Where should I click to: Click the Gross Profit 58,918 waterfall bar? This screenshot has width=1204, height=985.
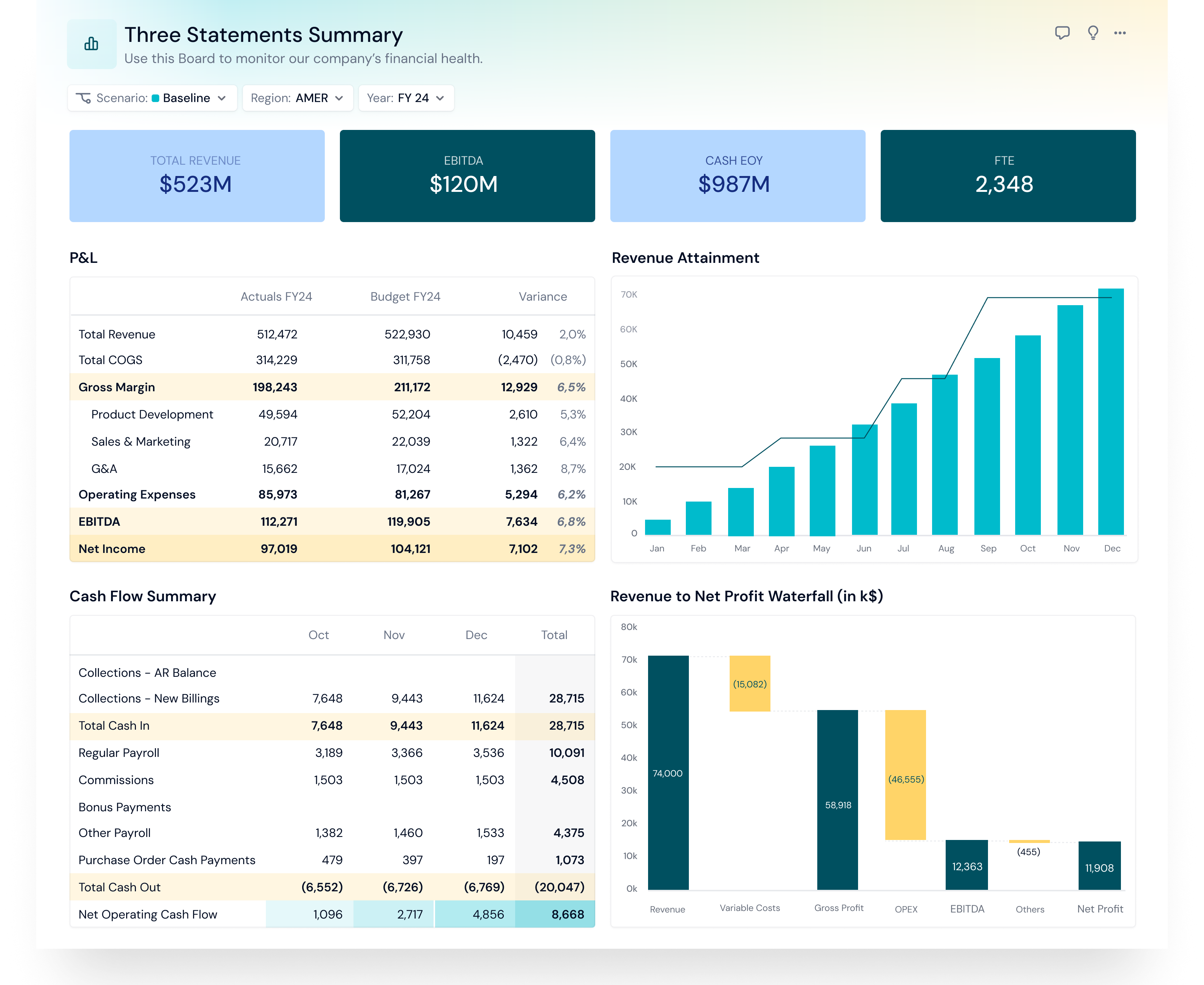tap(837, 800)
